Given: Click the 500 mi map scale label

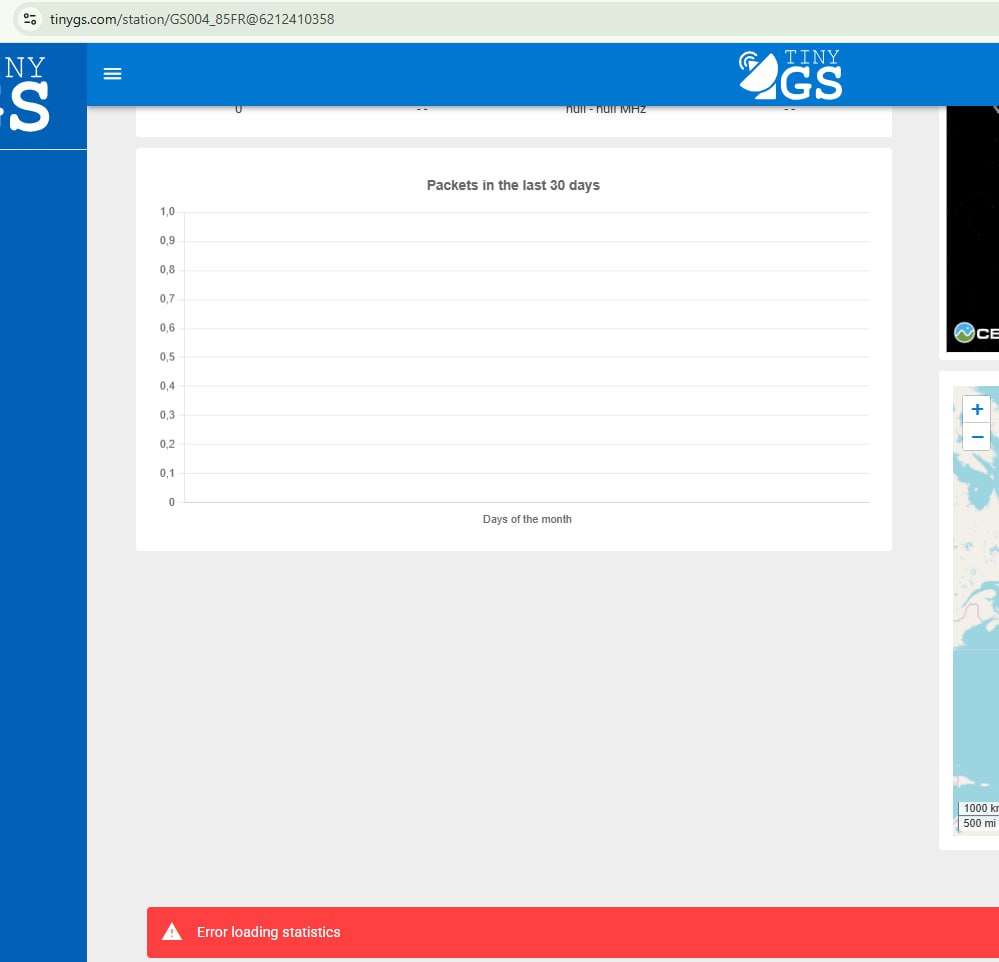Looking at the screenshot, I should (979, 823).
